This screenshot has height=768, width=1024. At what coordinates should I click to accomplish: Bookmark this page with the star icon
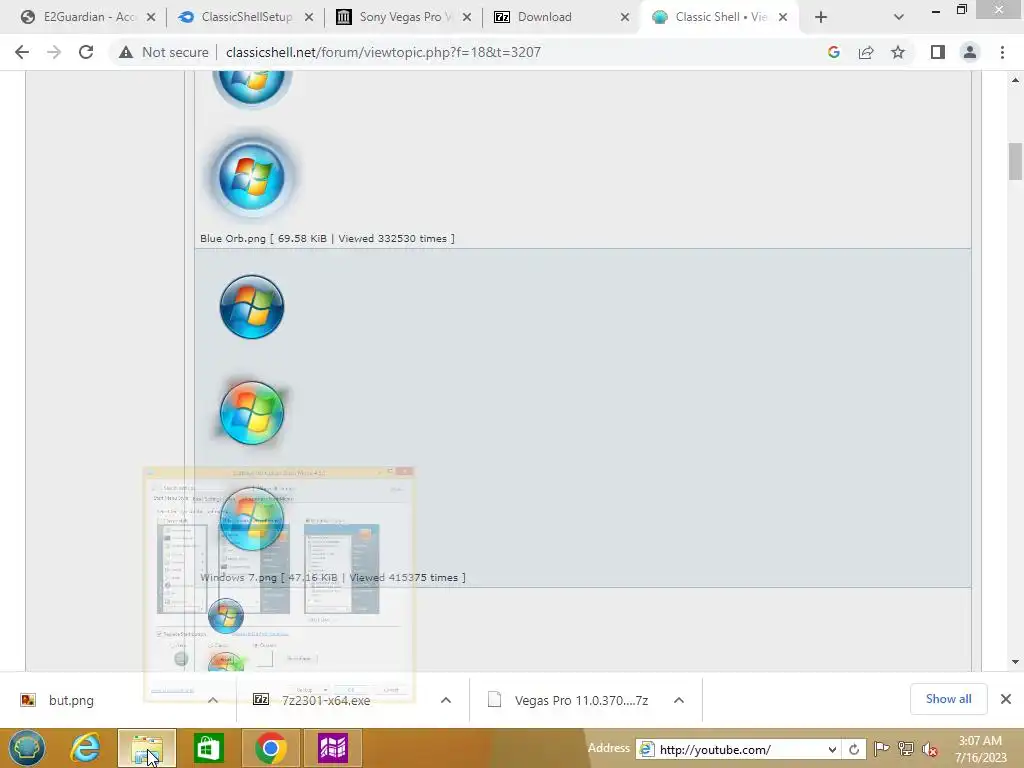tap(898, 52)
